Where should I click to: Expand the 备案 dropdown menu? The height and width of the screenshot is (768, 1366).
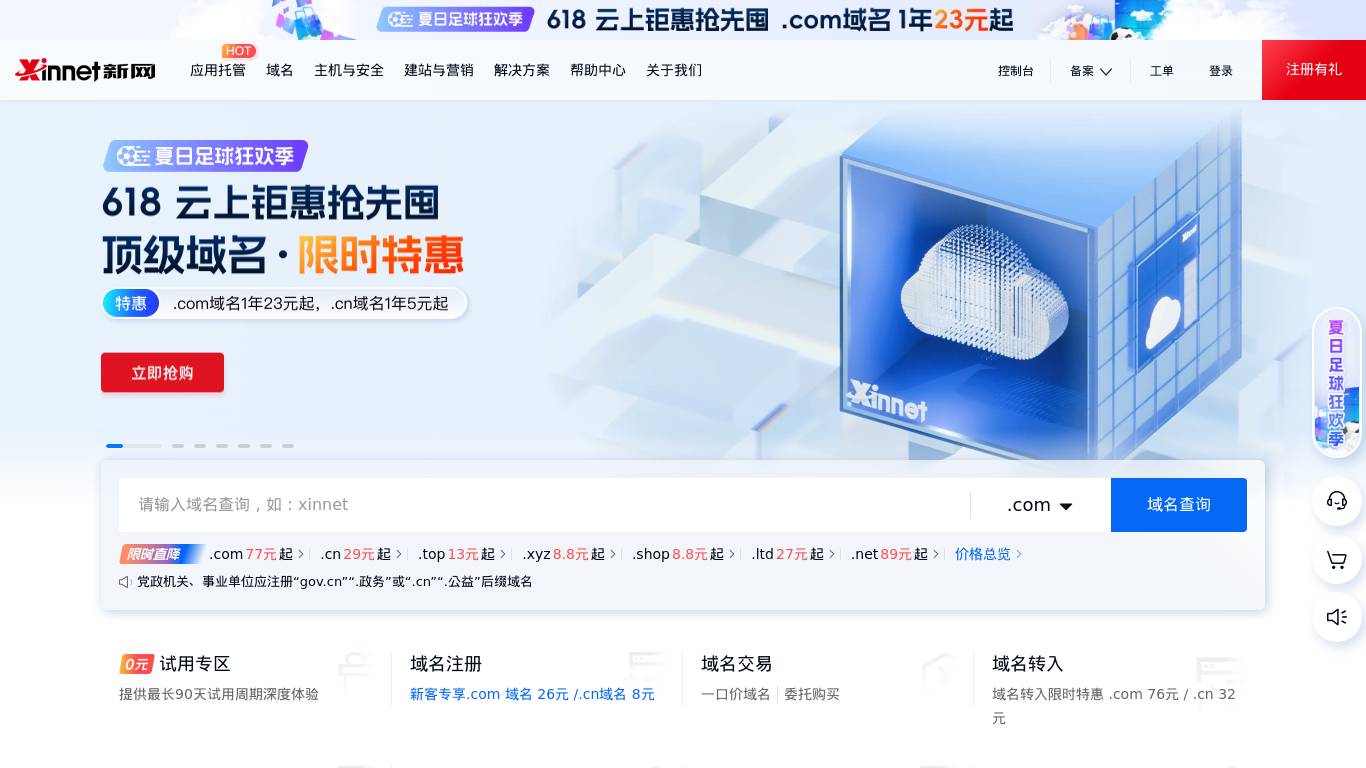(x=1091, y=71)
